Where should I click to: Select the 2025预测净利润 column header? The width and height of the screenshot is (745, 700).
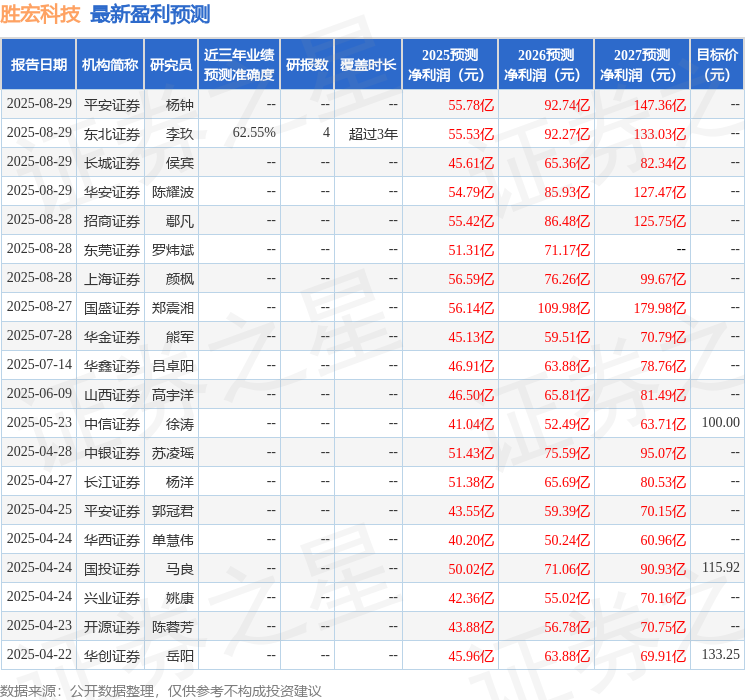coord(449,65)
